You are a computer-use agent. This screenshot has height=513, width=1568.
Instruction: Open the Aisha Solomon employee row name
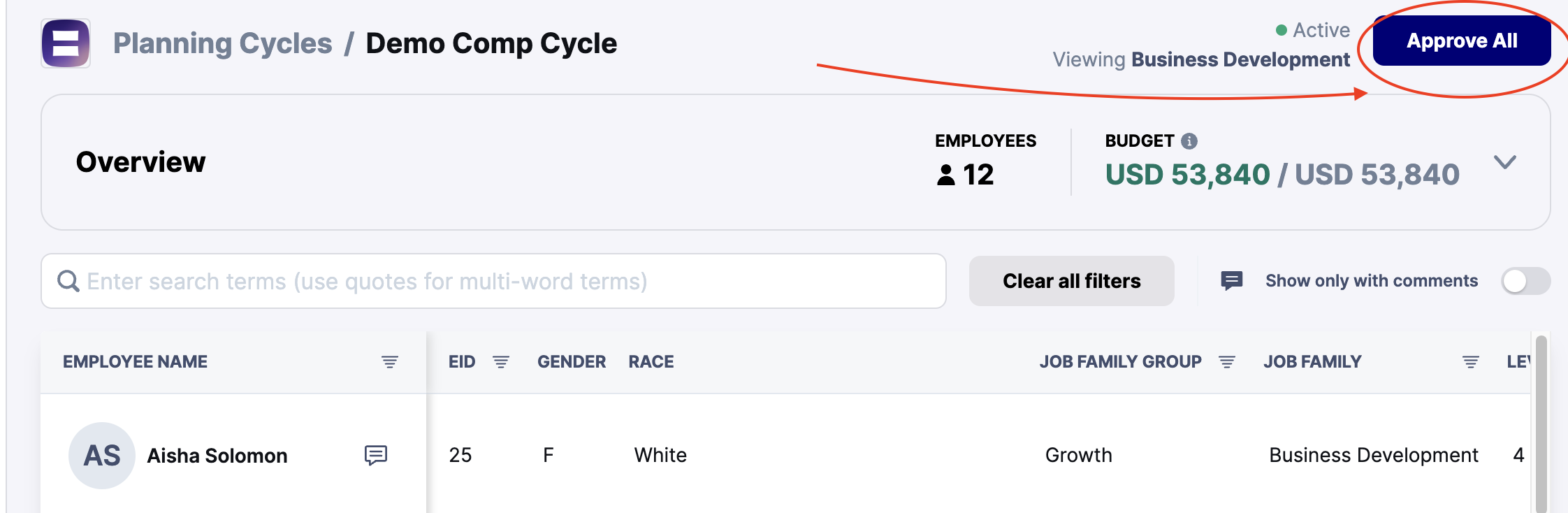click(x=217, y=456)
